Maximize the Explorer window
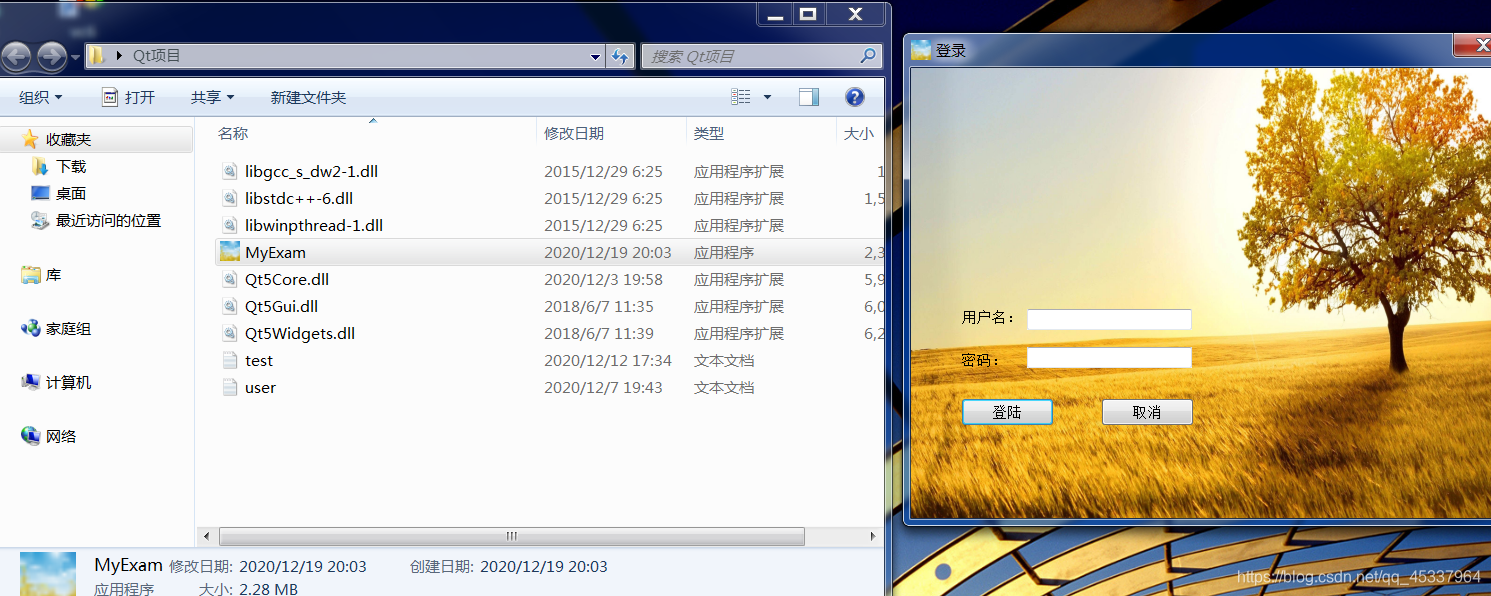This screenshot has height=596, width=1491. point(808,14)
